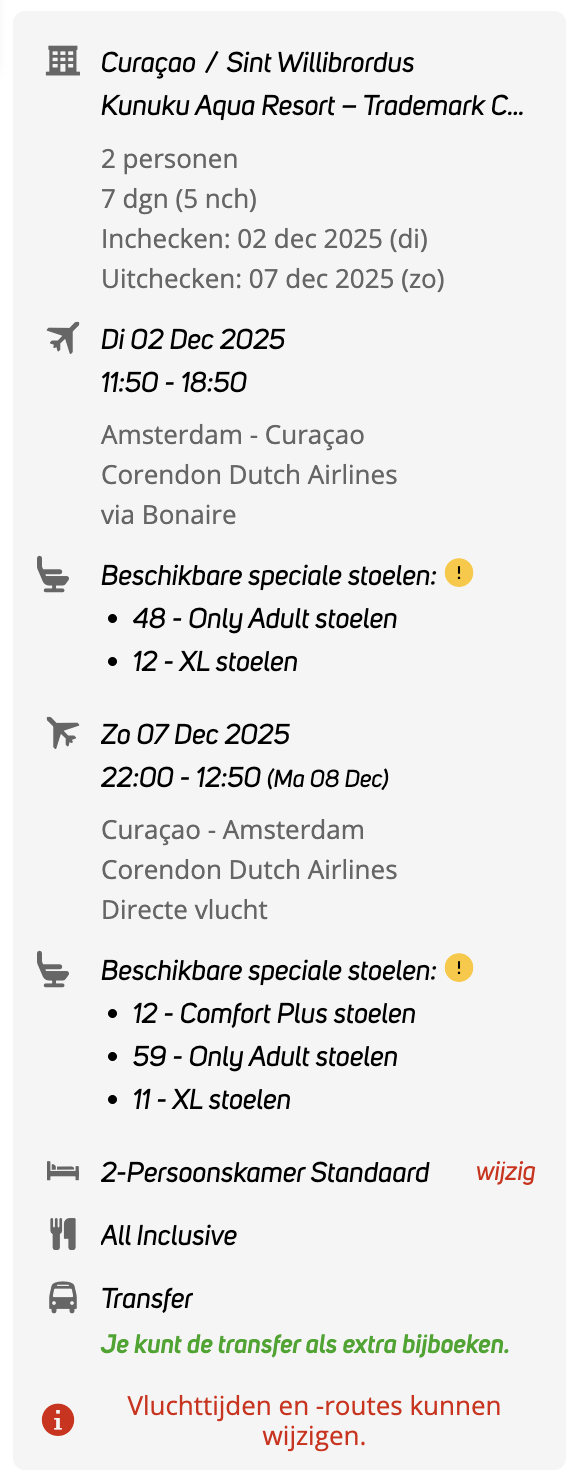Click the warning icon after Beschikbare speciale stoelen

pyautogui.click(x=459, y=573)
